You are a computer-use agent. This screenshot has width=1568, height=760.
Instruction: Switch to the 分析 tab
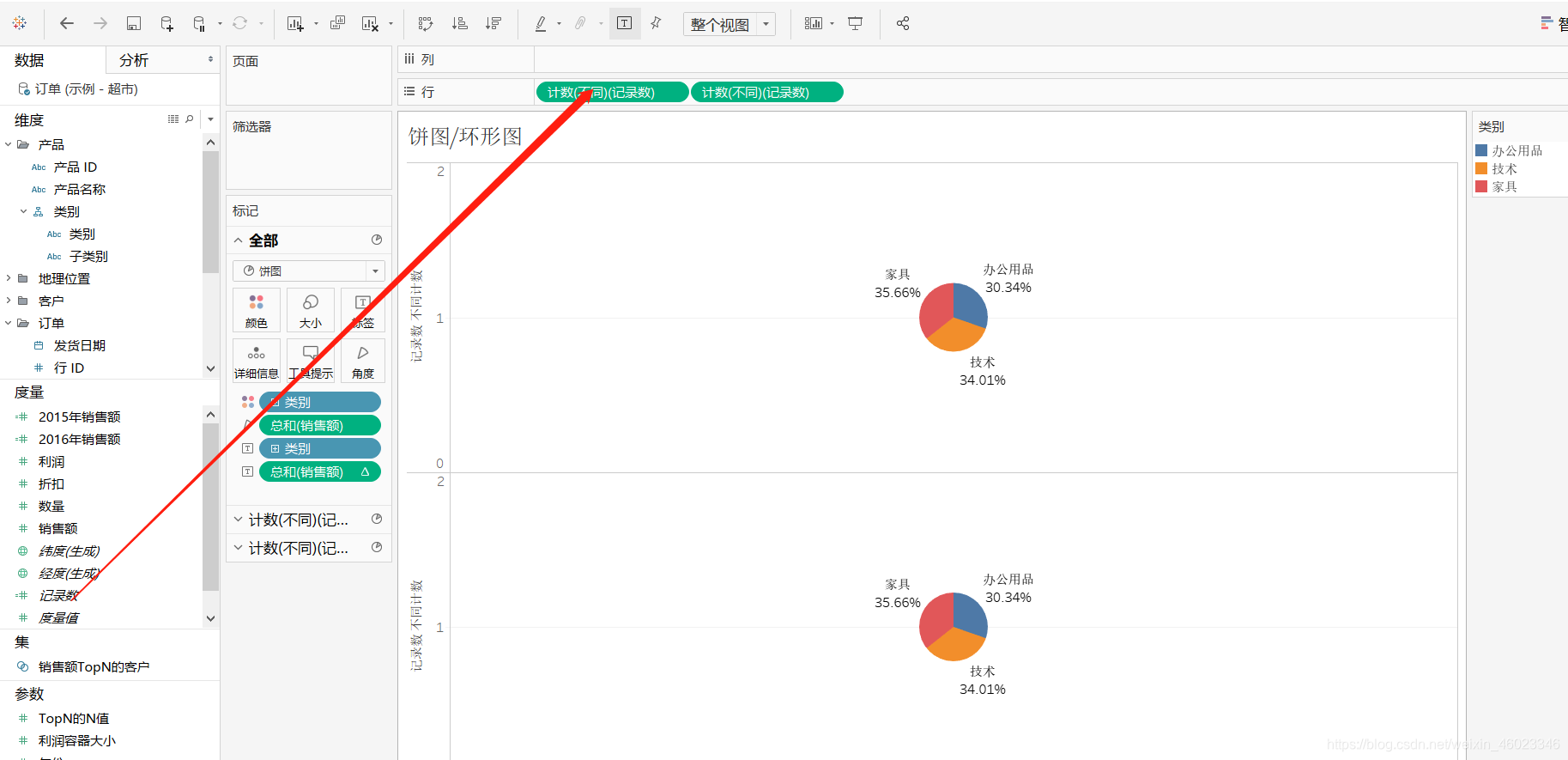134,60
